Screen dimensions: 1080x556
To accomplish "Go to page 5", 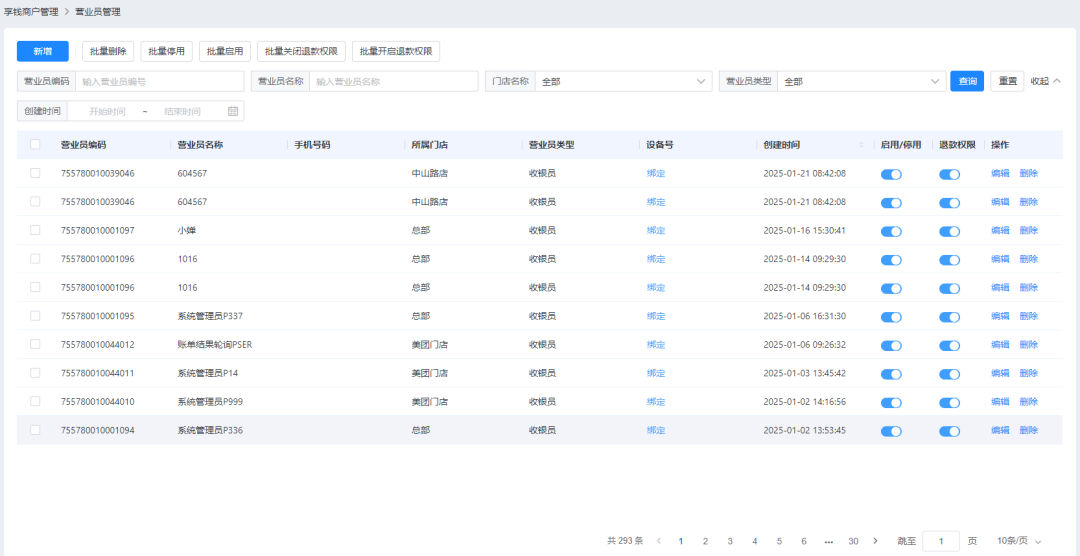I will tap(779, 541).
